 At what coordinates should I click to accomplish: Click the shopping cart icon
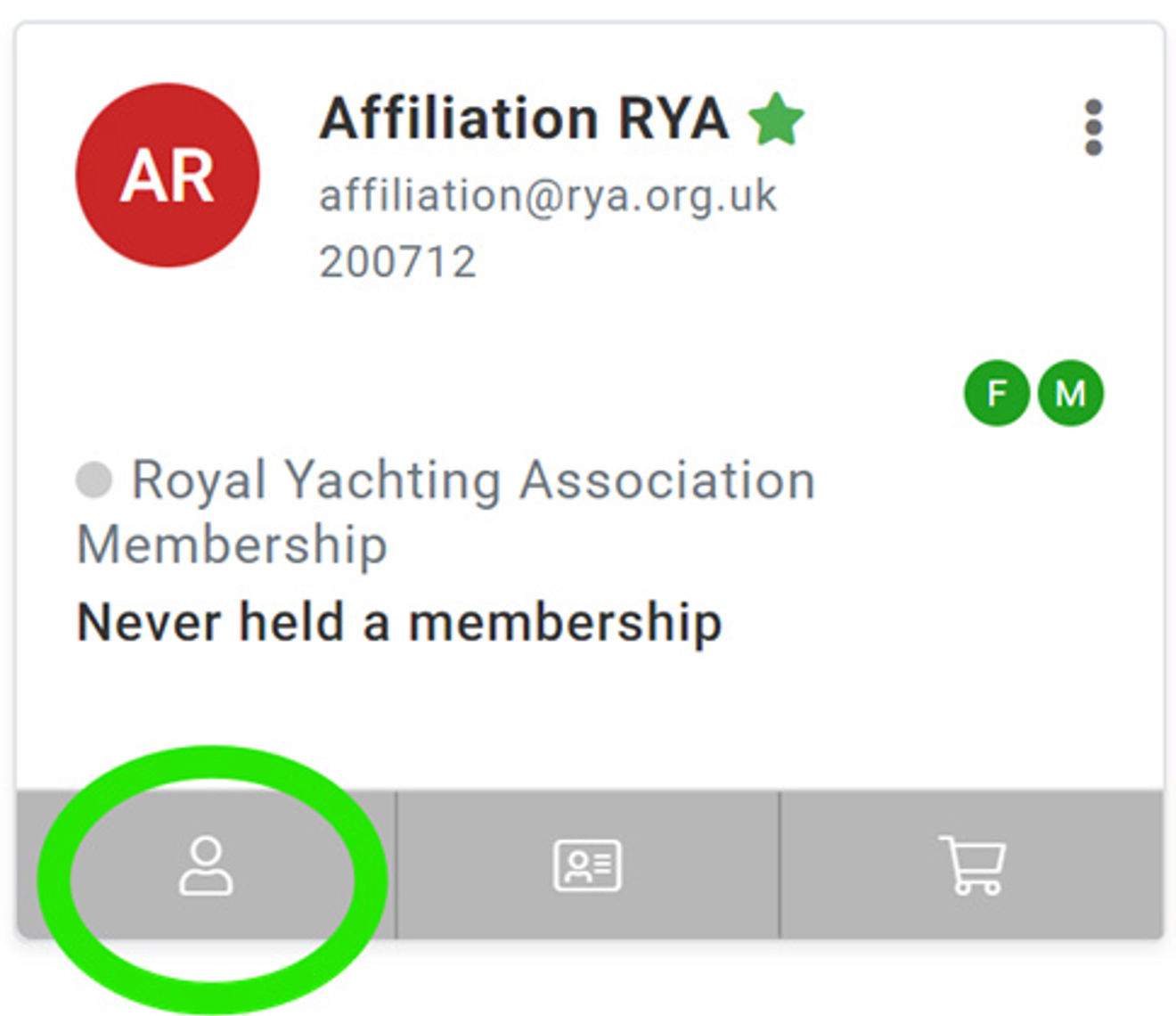[x=972, y=865]
